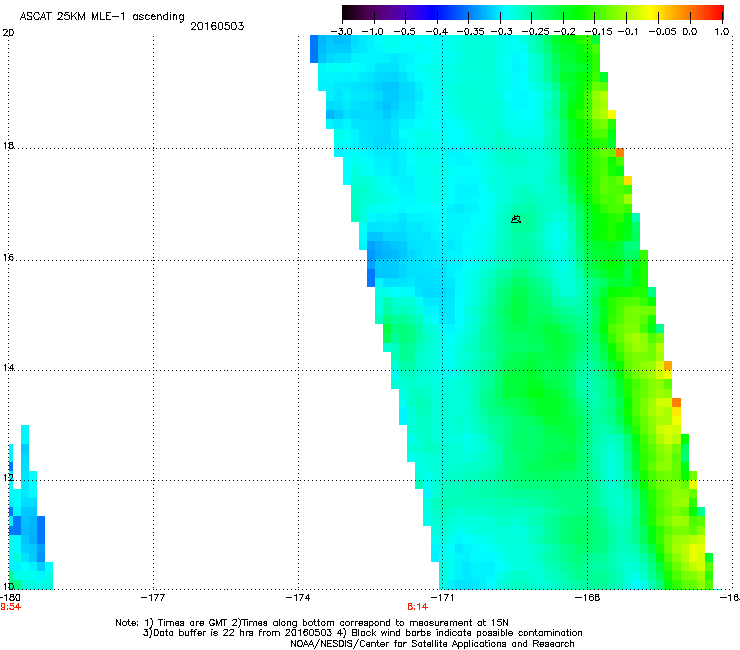Click the longitude axis label '-180'
This screenshot has height=650, width=740.
coord(10,598)
